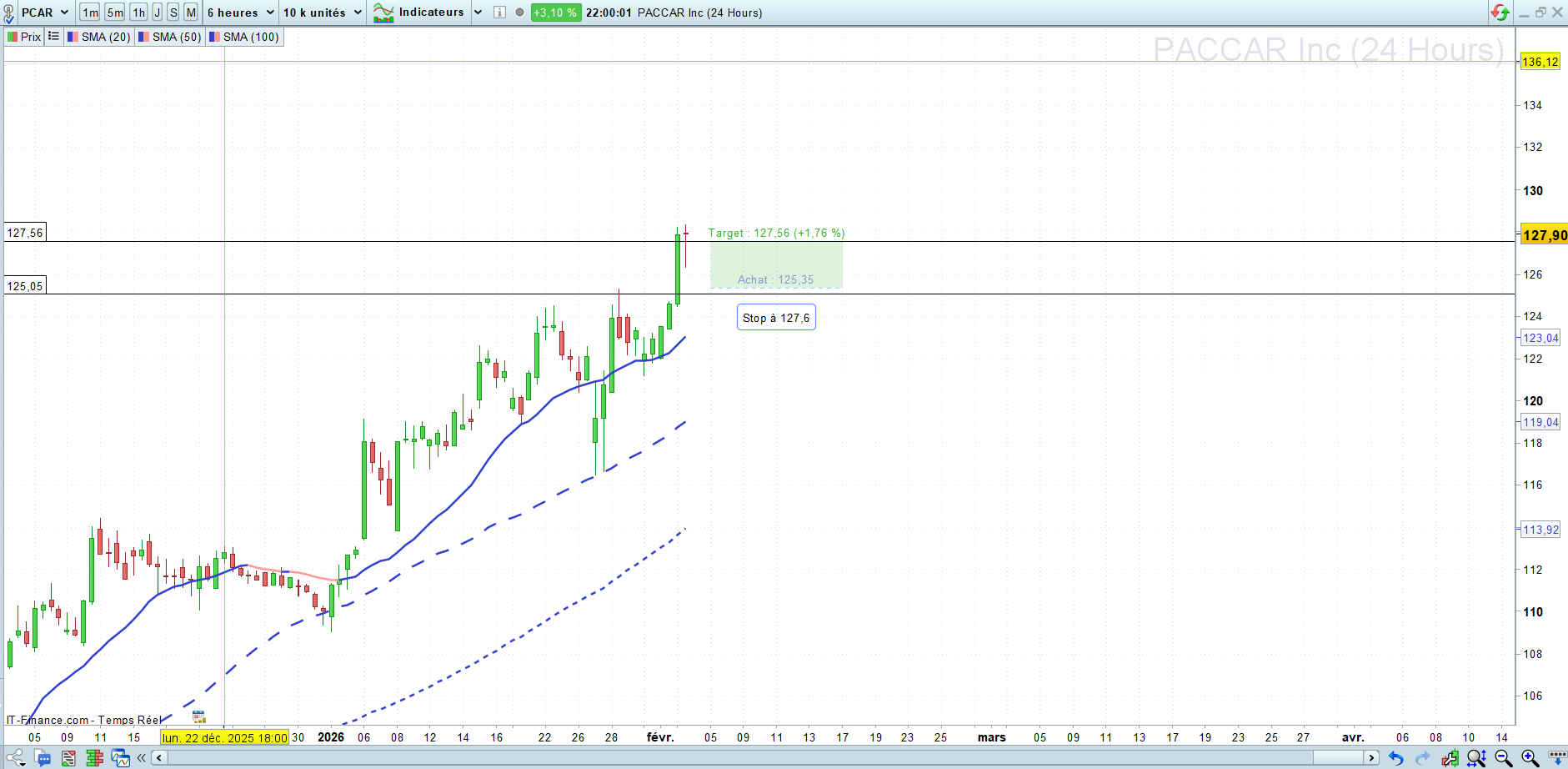Select the SMA (100) indicator tab
Viewport: 1568px width, 769px height.
point(244,37)
